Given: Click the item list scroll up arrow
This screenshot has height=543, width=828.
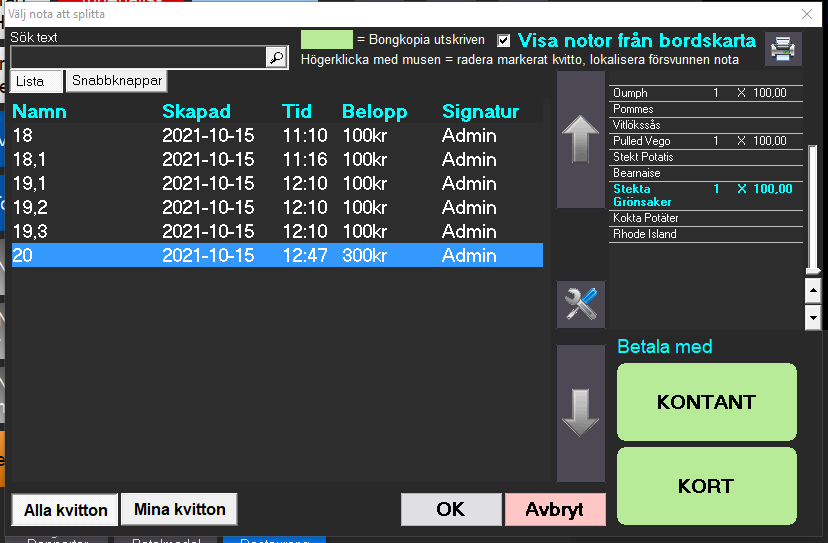Looking at the screenshot, I should (813, 292).
